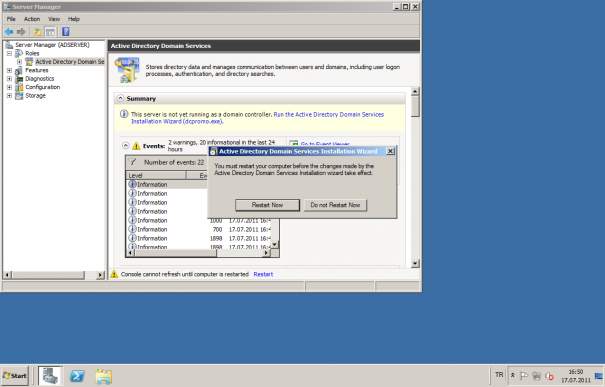Maximize the Server Manager window

[406, 7]
